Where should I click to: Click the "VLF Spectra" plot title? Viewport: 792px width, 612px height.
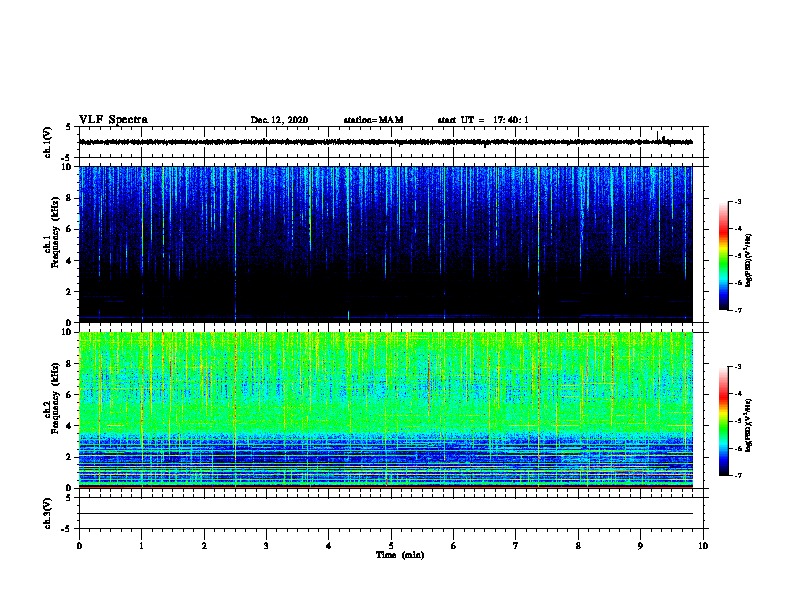[x=113, y=120]
